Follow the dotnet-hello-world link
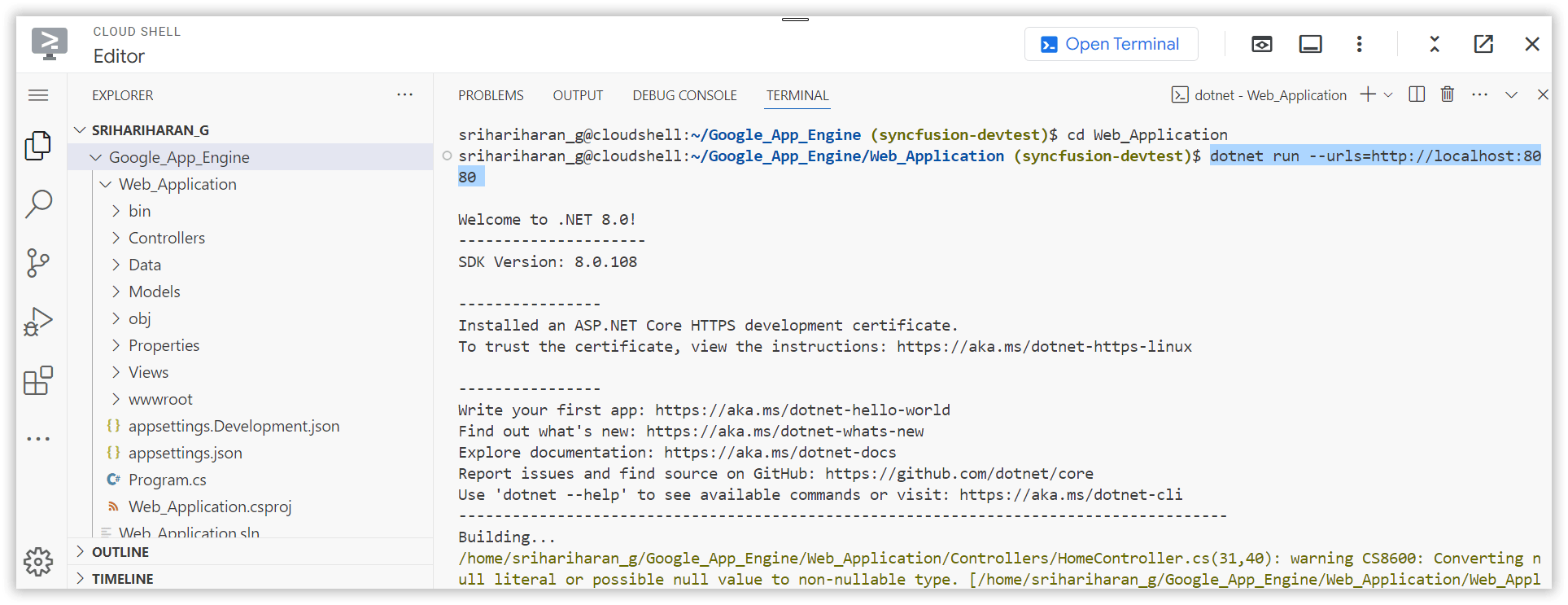 (802, 410)
